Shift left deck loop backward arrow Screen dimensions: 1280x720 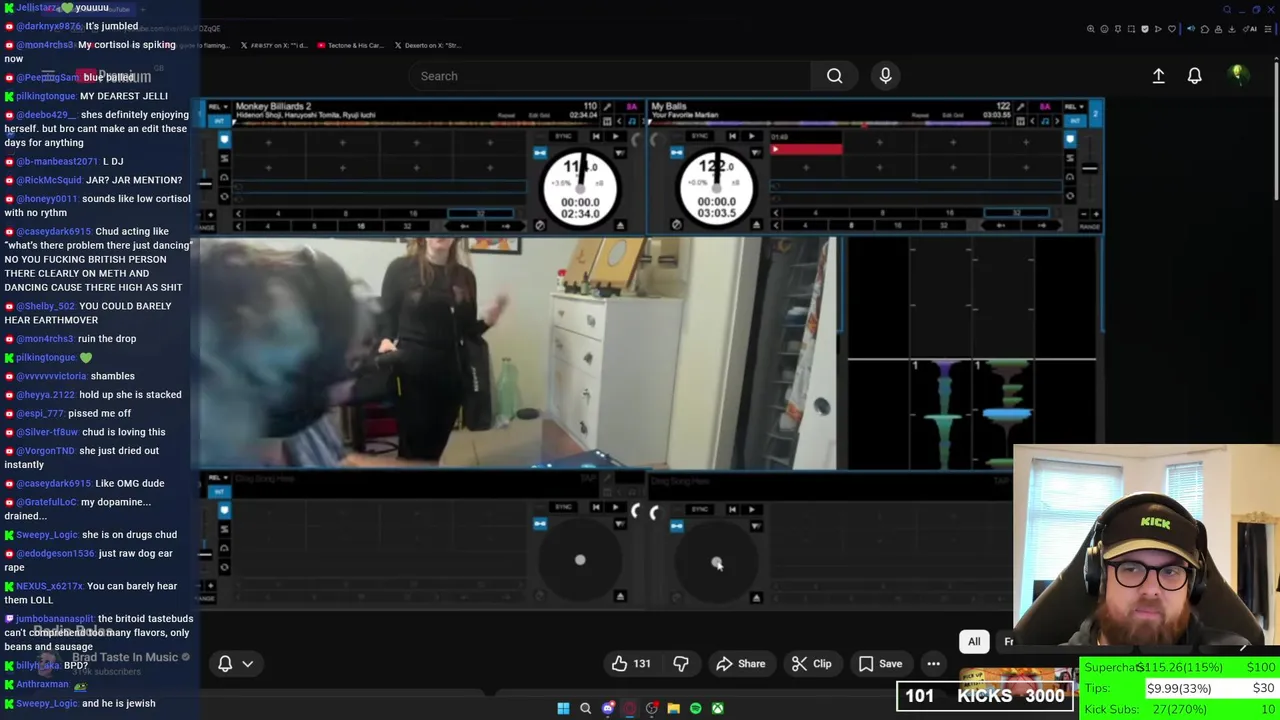464,226
